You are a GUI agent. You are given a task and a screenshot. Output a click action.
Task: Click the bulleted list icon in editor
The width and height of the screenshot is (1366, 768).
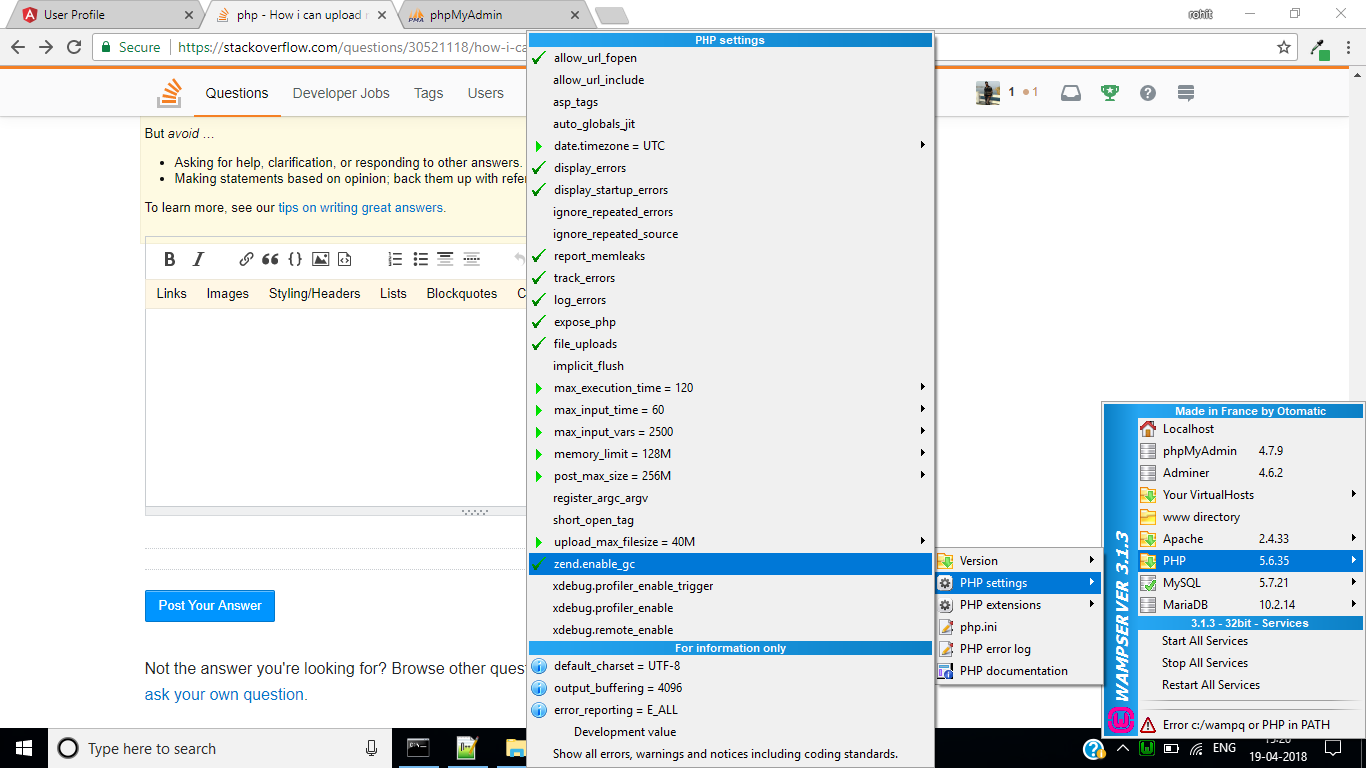tap(421, 259)
